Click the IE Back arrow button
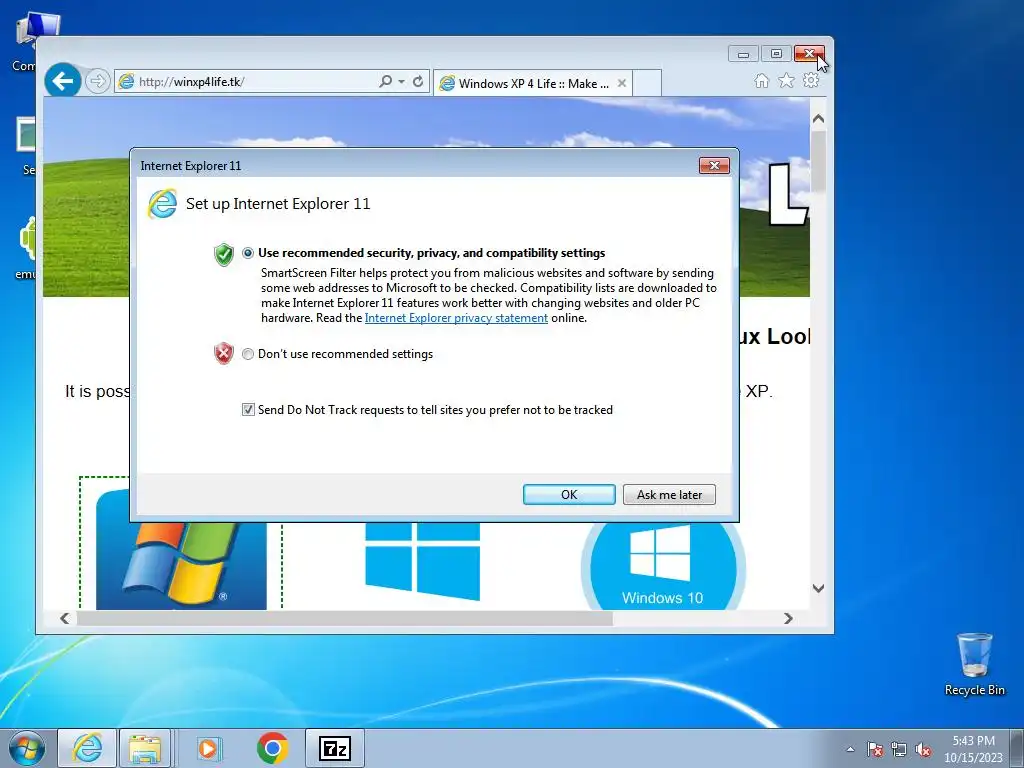 tap(63, 82)
